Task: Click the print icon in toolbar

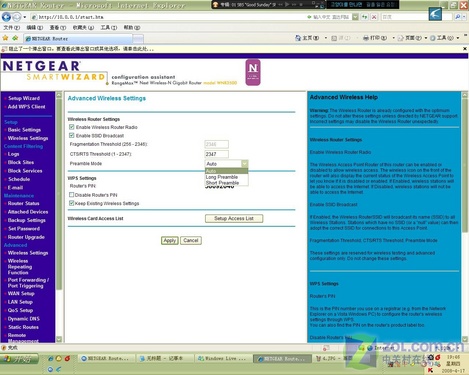Action: click(366, 38)
